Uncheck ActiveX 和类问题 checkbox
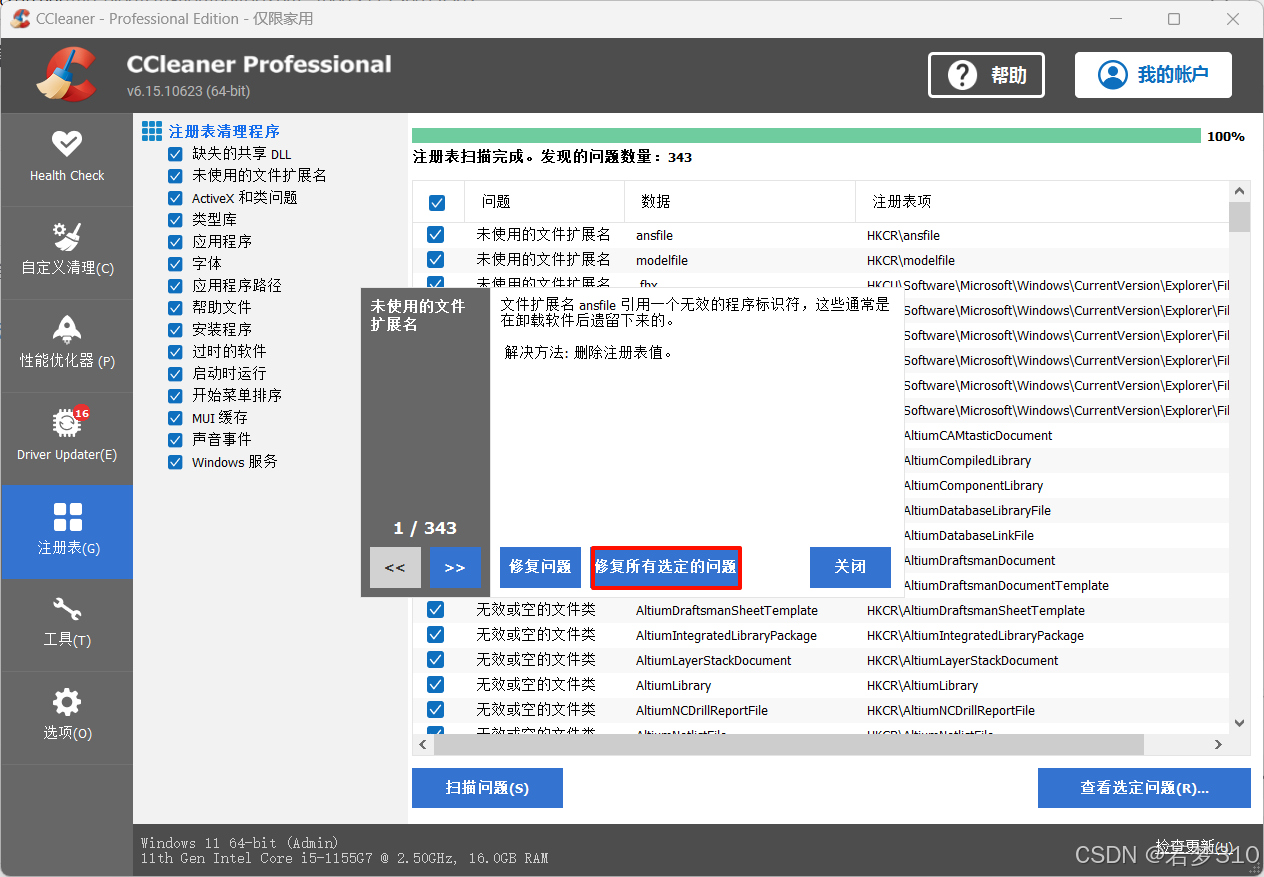The height and width of the screenshot is (877, 1264). click(175, 198)
